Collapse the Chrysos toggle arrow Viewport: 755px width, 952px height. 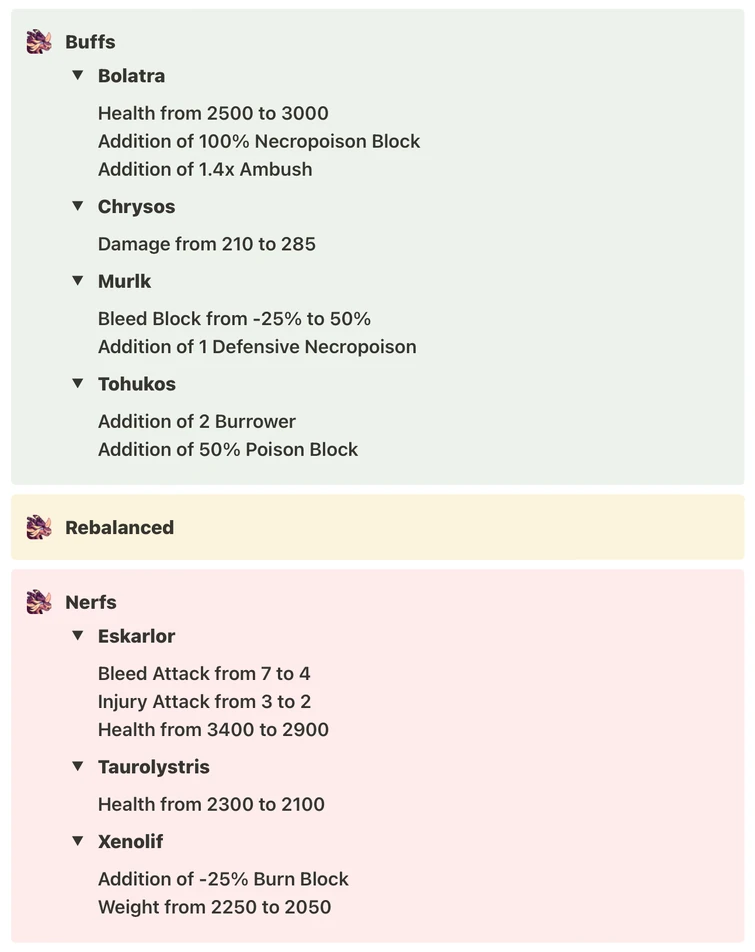(78, 206)
